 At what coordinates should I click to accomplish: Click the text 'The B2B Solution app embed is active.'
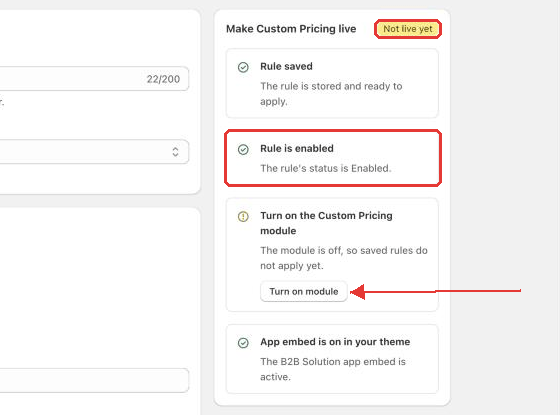click(333, 369)
